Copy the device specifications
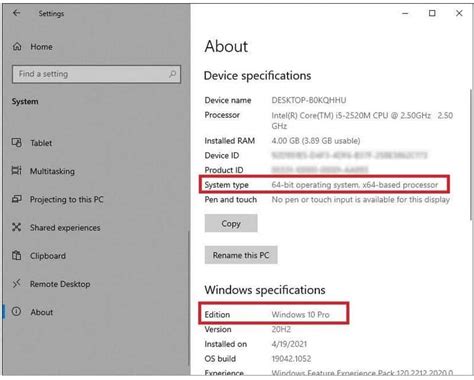 click(231, 223)
